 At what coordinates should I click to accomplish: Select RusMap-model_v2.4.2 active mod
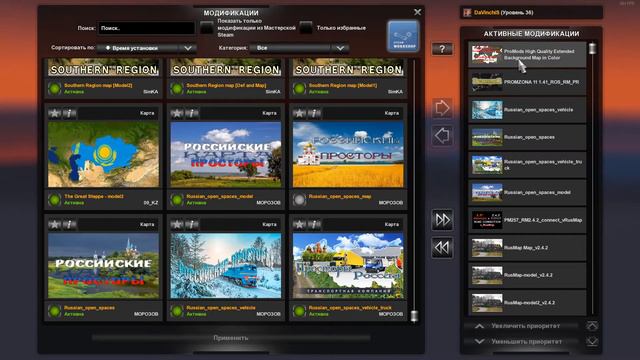tap(527, 275)
